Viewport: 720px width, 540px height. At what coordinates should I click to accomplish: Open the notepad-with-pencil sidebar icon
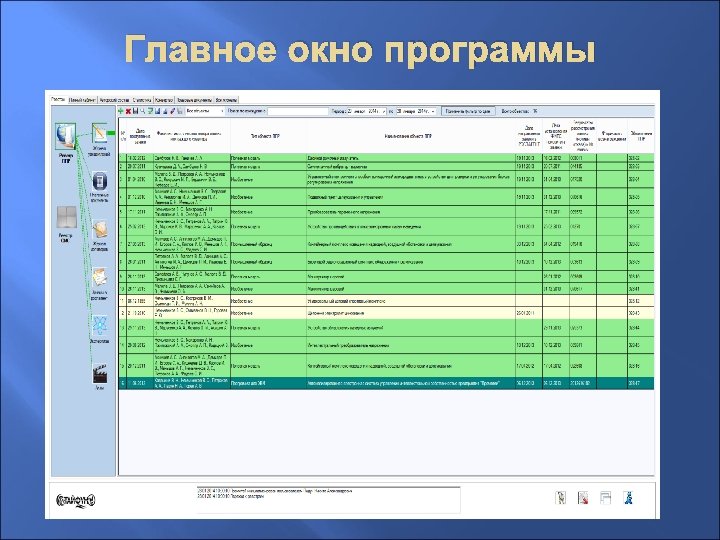[x=99, y=134]
